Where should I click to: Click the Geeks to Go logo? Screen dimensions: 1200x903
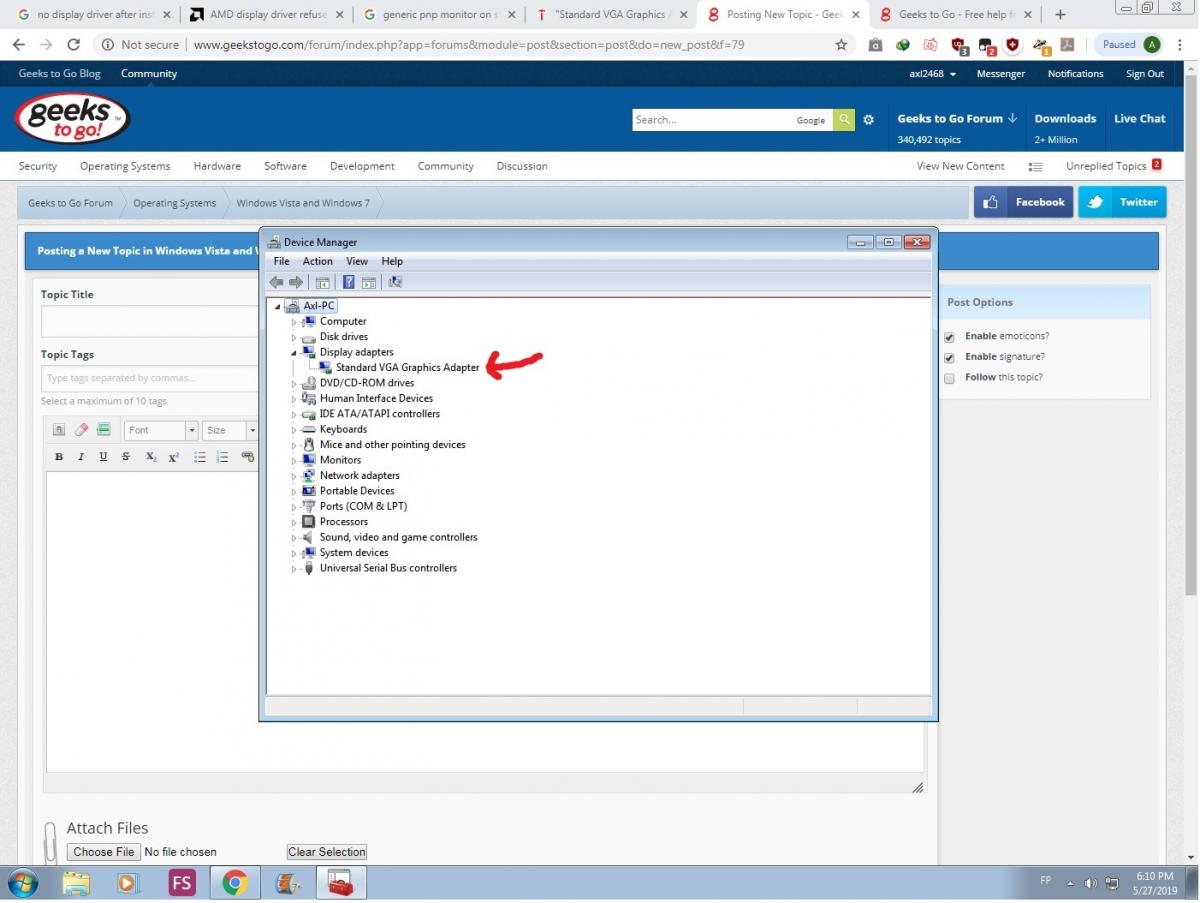click(73, 120)
